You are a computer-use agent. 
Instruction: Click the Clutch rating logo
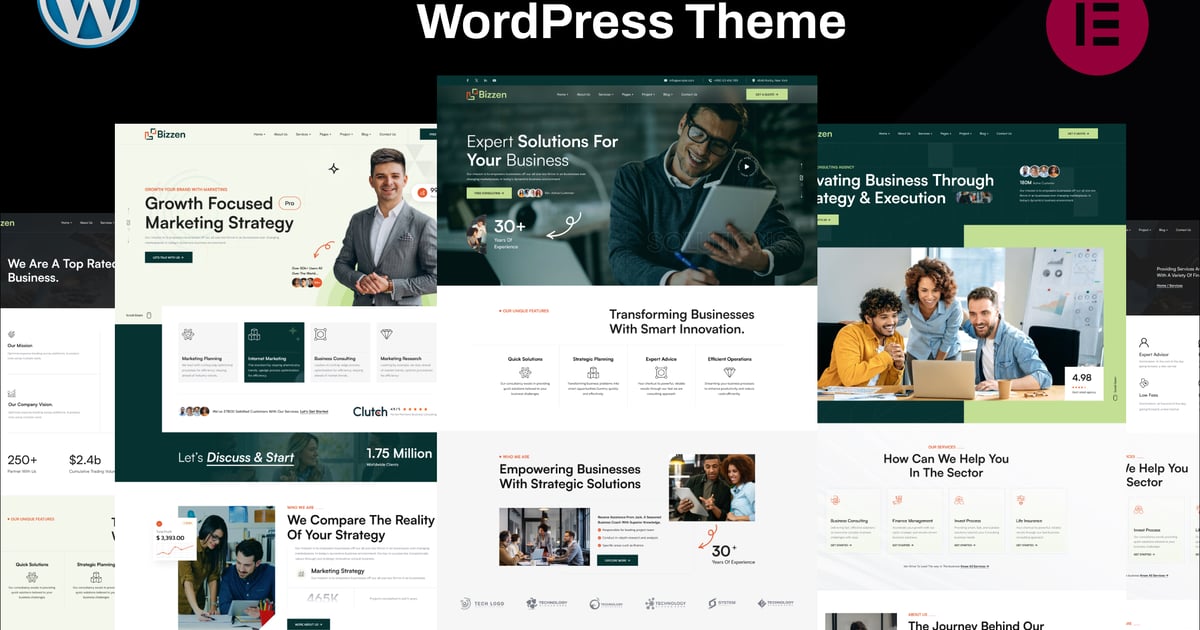(370, 411)
